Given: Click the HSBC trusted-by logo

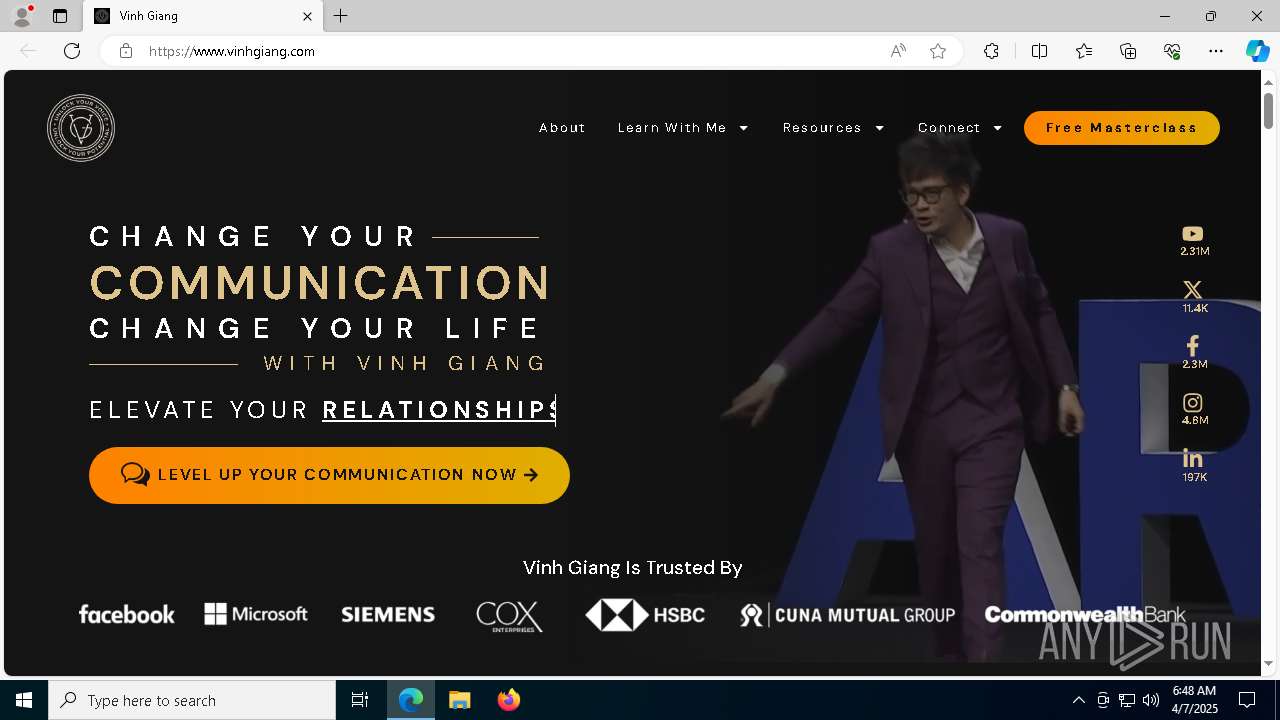Looking at the screenshot, I should coord(645,615).
